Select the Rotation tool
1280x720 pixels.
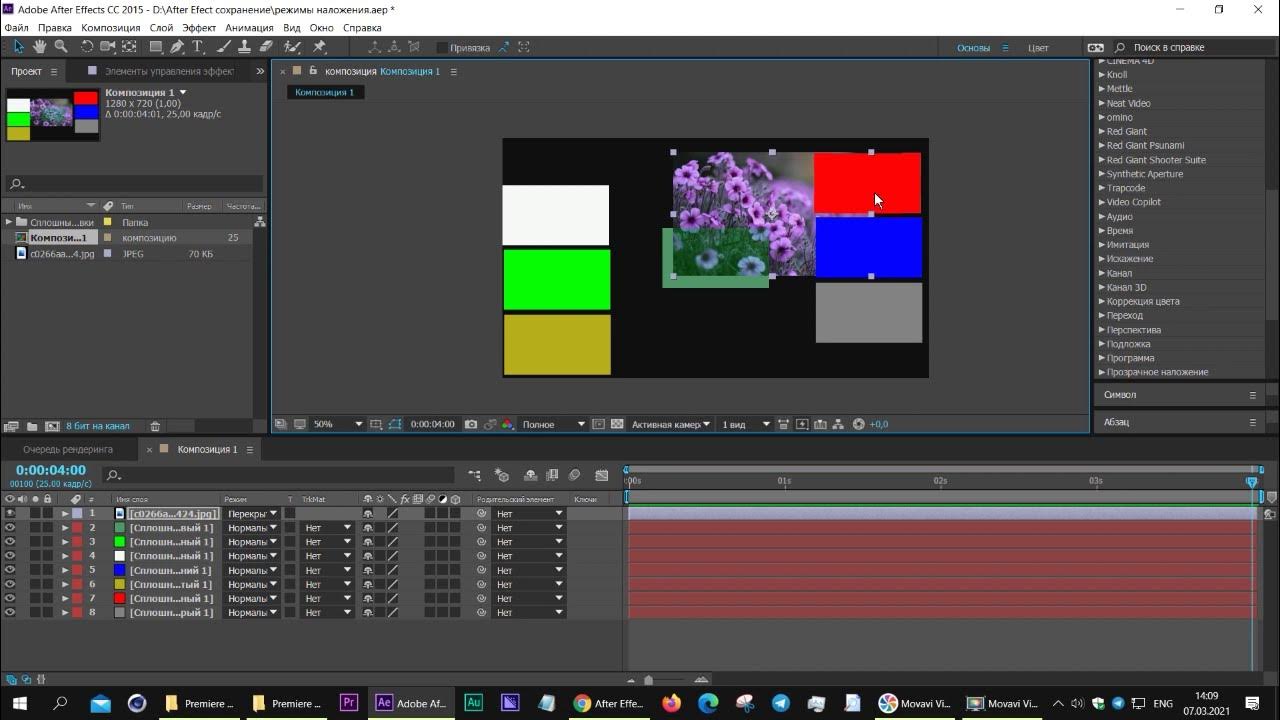87,47
